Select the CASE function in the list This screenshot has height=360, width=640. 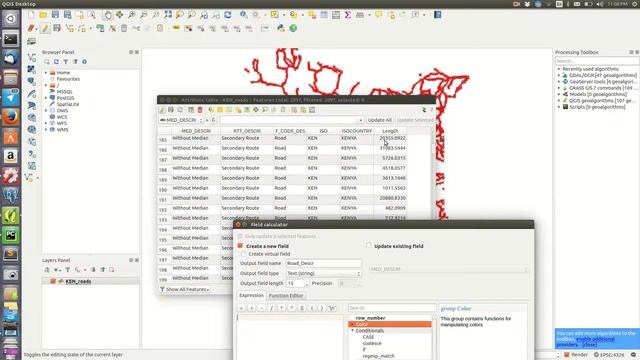tap(368, 337)
